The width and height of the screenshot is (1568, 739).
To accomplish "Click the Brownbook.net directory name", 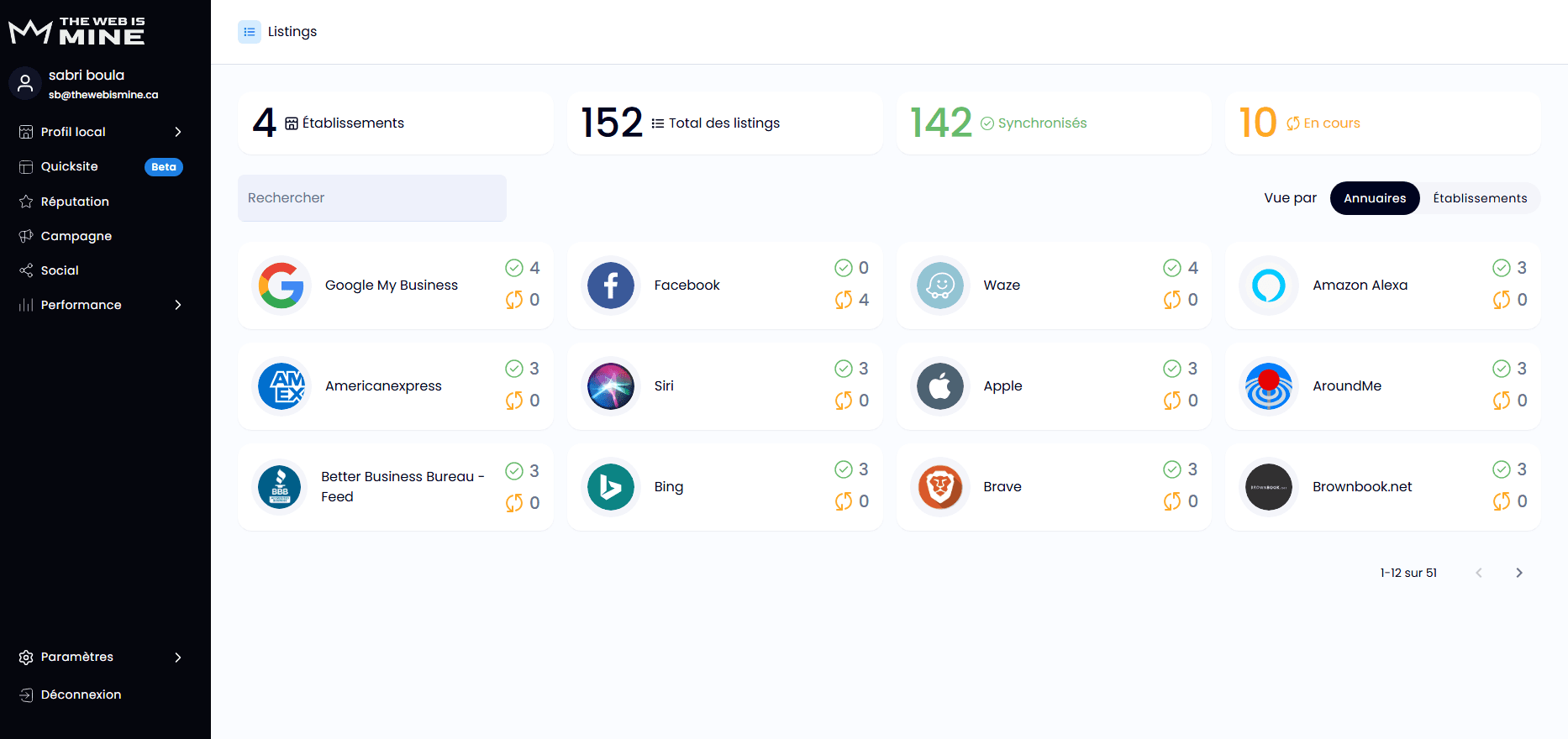I will click(x=1362, y=487).
